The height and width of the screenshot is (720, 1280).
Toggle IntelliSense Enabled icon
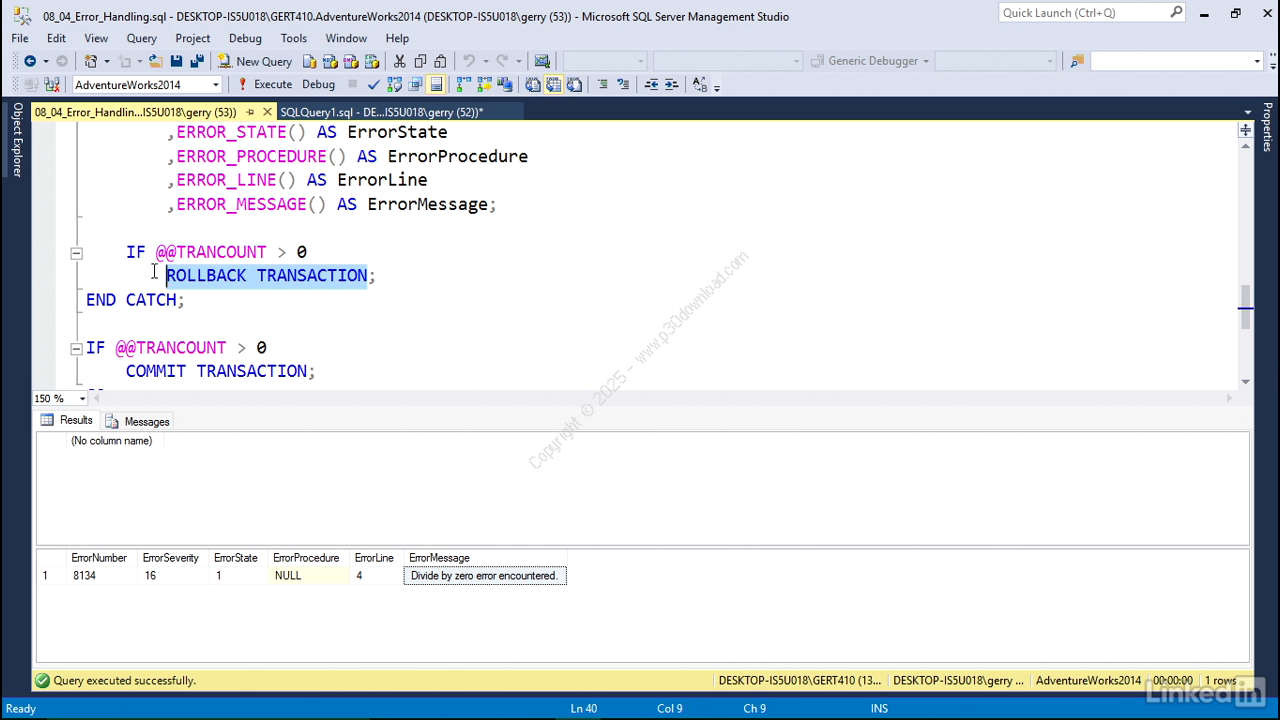[436, 84]
